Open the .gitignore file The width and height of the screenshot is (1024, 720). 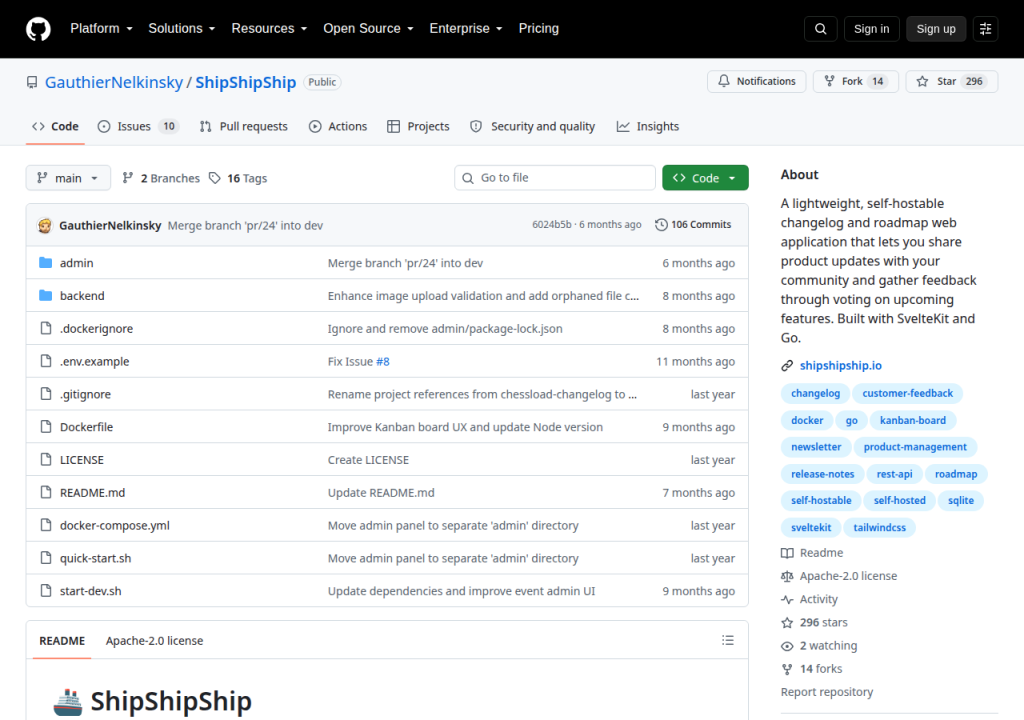point(86,394)
